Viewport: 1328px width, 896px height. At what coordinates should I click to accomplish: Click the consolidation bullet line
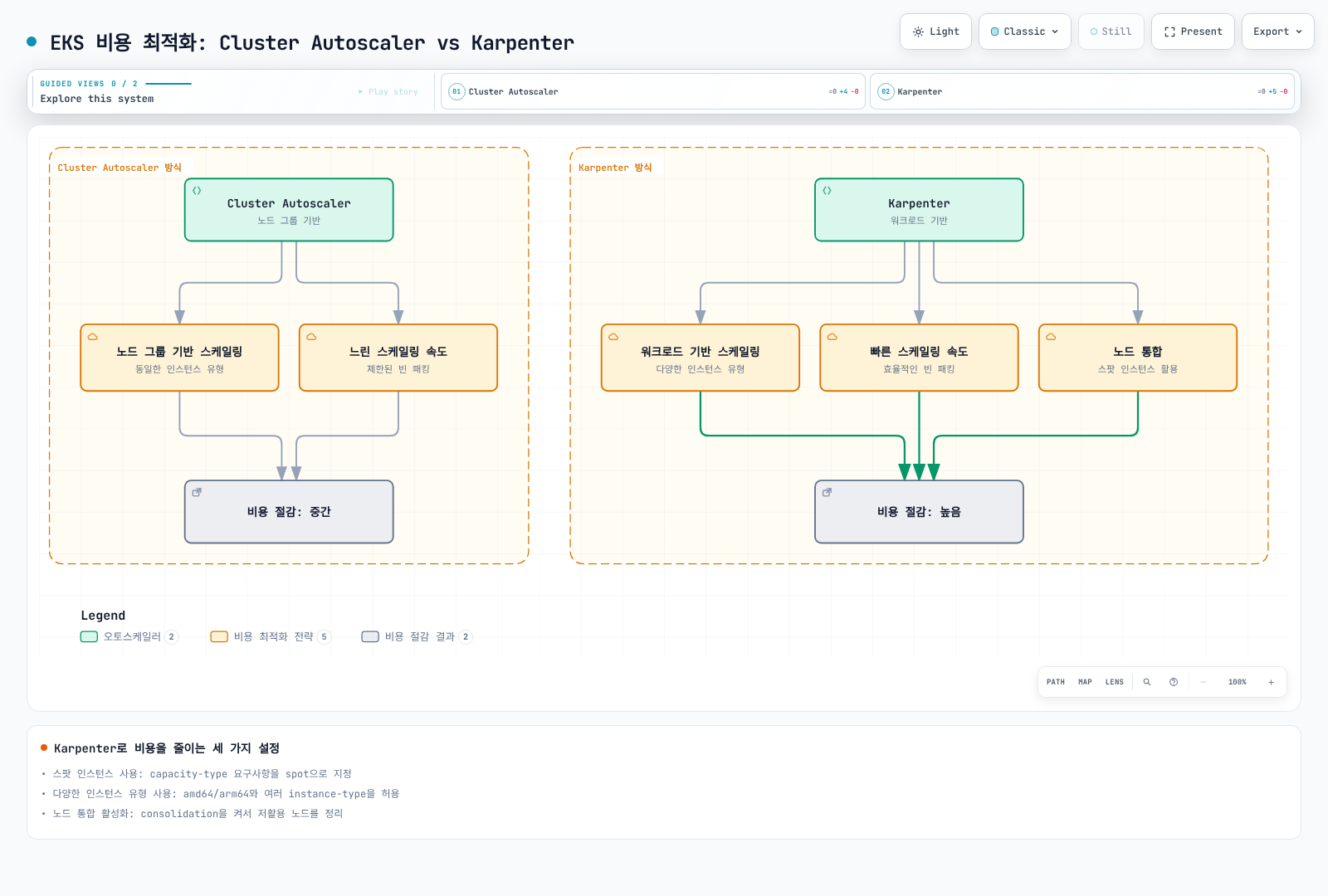pyautogui.click(x=198, y=814)
